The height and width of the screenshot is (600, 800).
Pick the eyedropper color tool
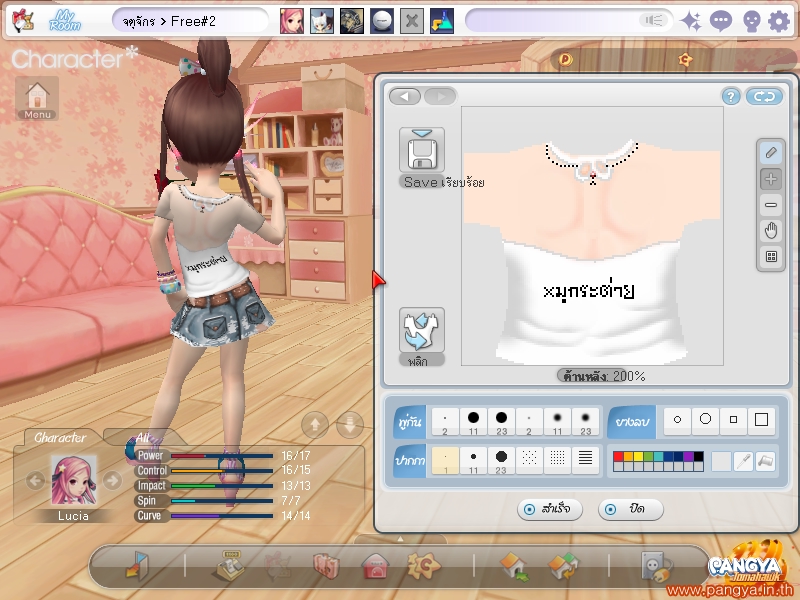pos(744,461)
